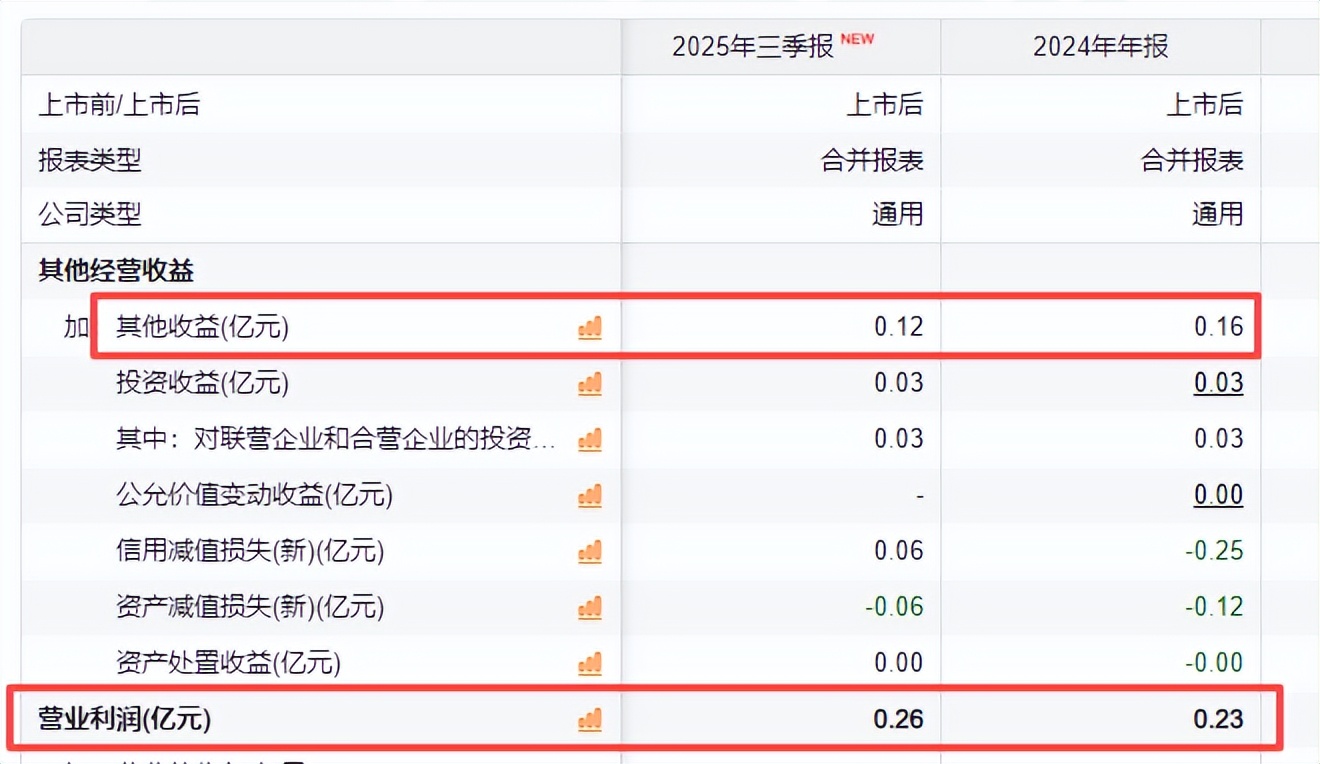Click underlined 0.00 公允价值变动收益 value for 2024
1320x764 pixels.
tap(1218, 495)
